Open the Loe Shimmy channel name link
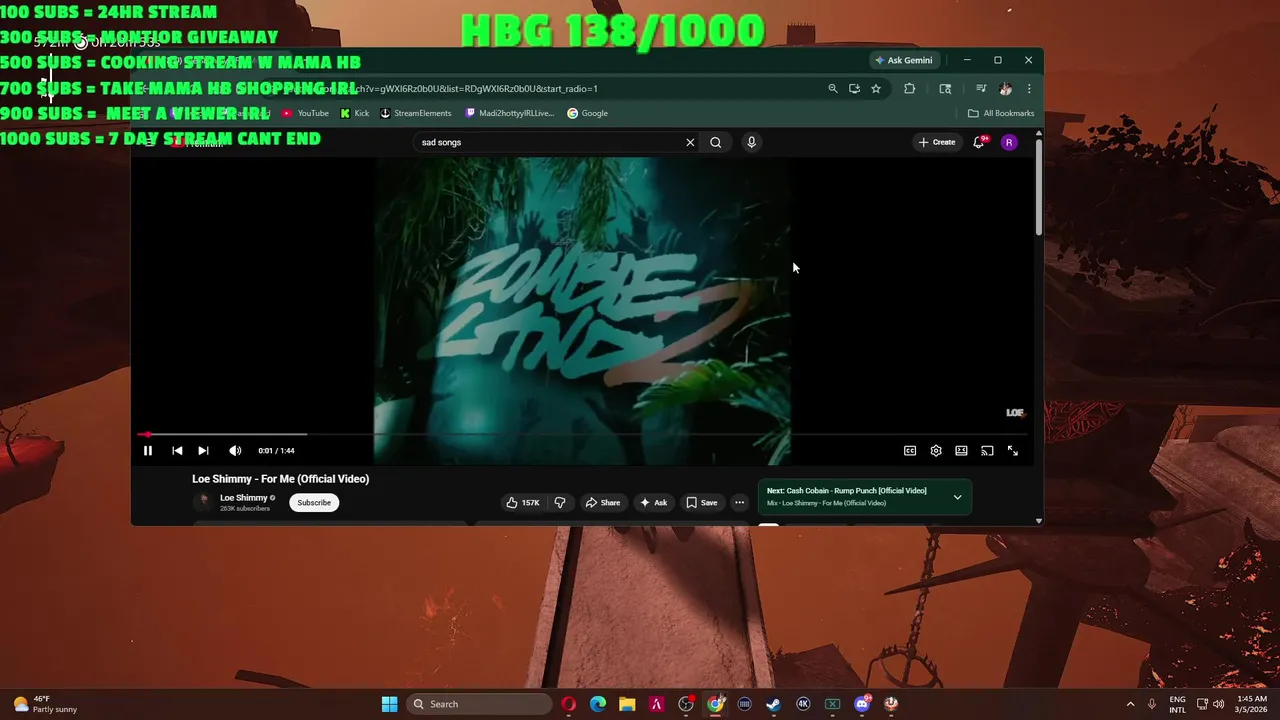 [x=243, y=498]
